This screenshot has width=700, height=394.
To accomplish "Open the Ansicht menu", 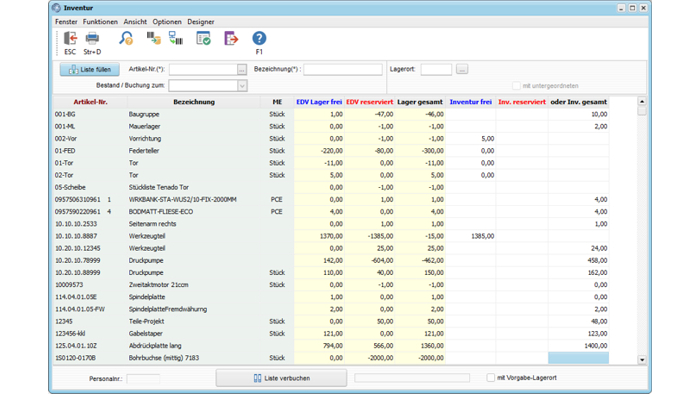I will [135, 21].
